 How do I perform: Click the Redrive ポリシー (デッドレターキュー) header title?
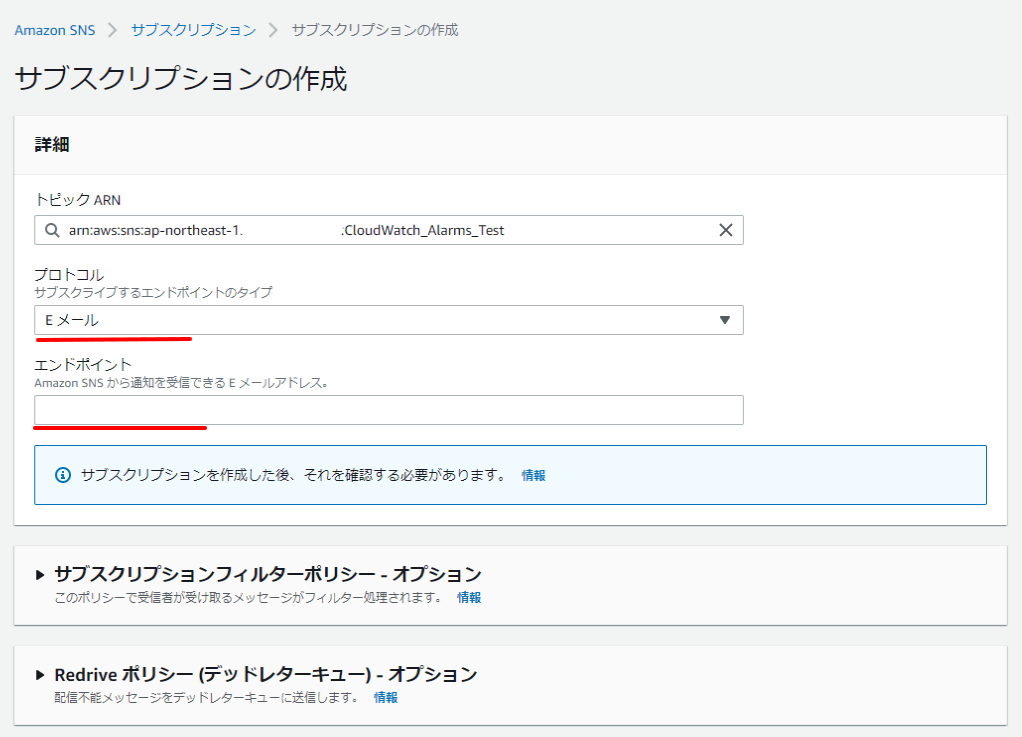tap(265, 675)
